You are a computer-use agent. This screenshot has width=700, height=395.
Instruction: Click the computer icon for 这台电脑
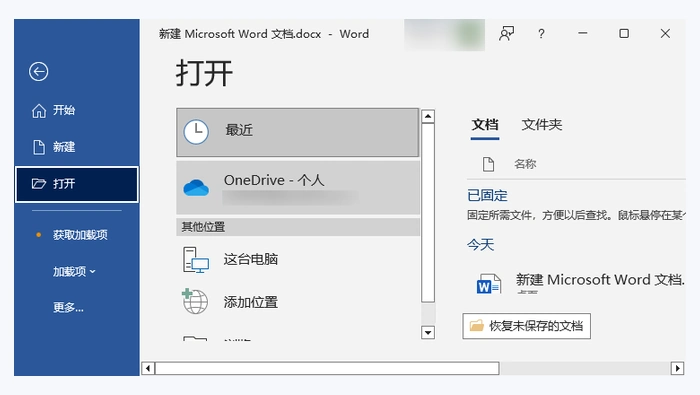click(196, 260)
